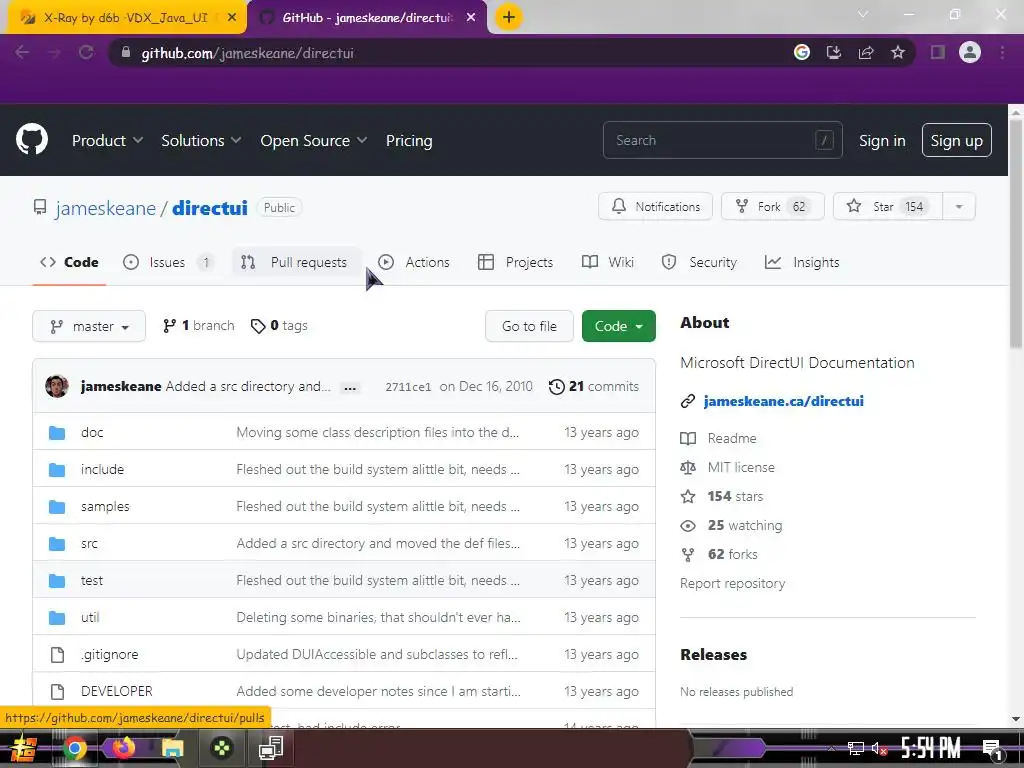View the 1 branch link

(x=199, y=325)
